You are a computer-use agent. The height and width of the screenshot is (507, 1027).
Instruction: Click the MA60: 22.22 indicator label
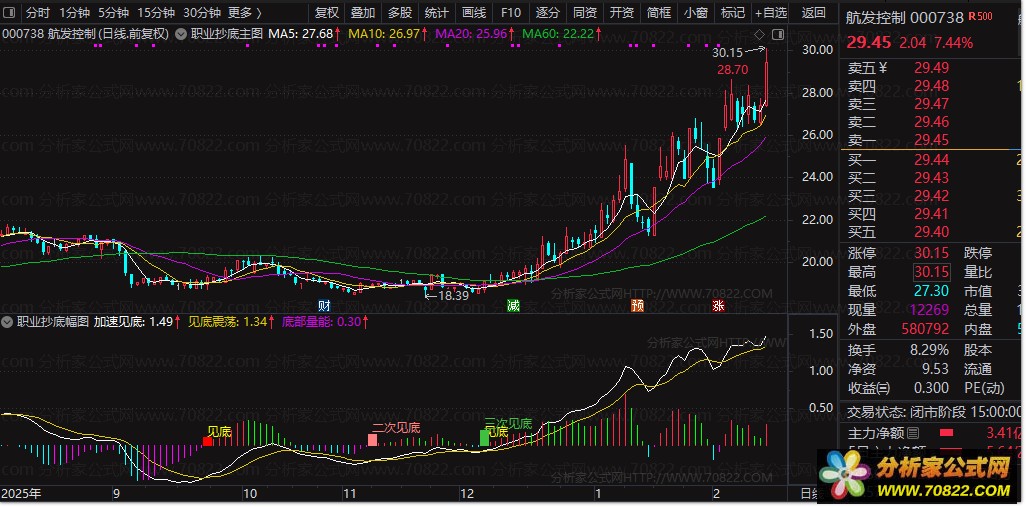pyautogui.click(x=561, y=33)
